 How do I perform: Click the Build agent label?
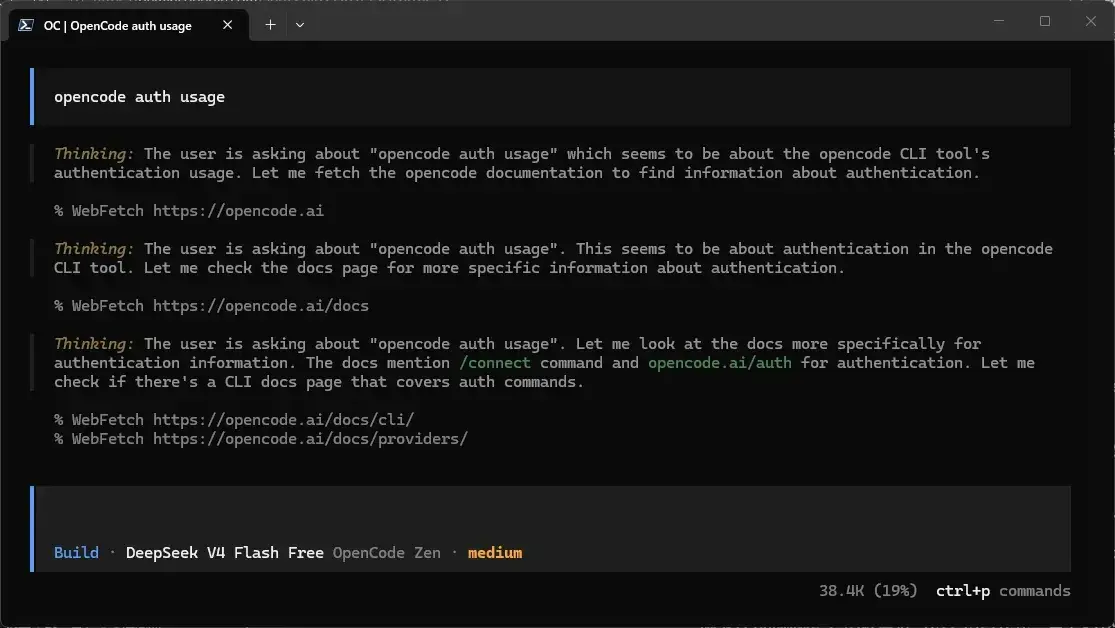coord(76,553)
